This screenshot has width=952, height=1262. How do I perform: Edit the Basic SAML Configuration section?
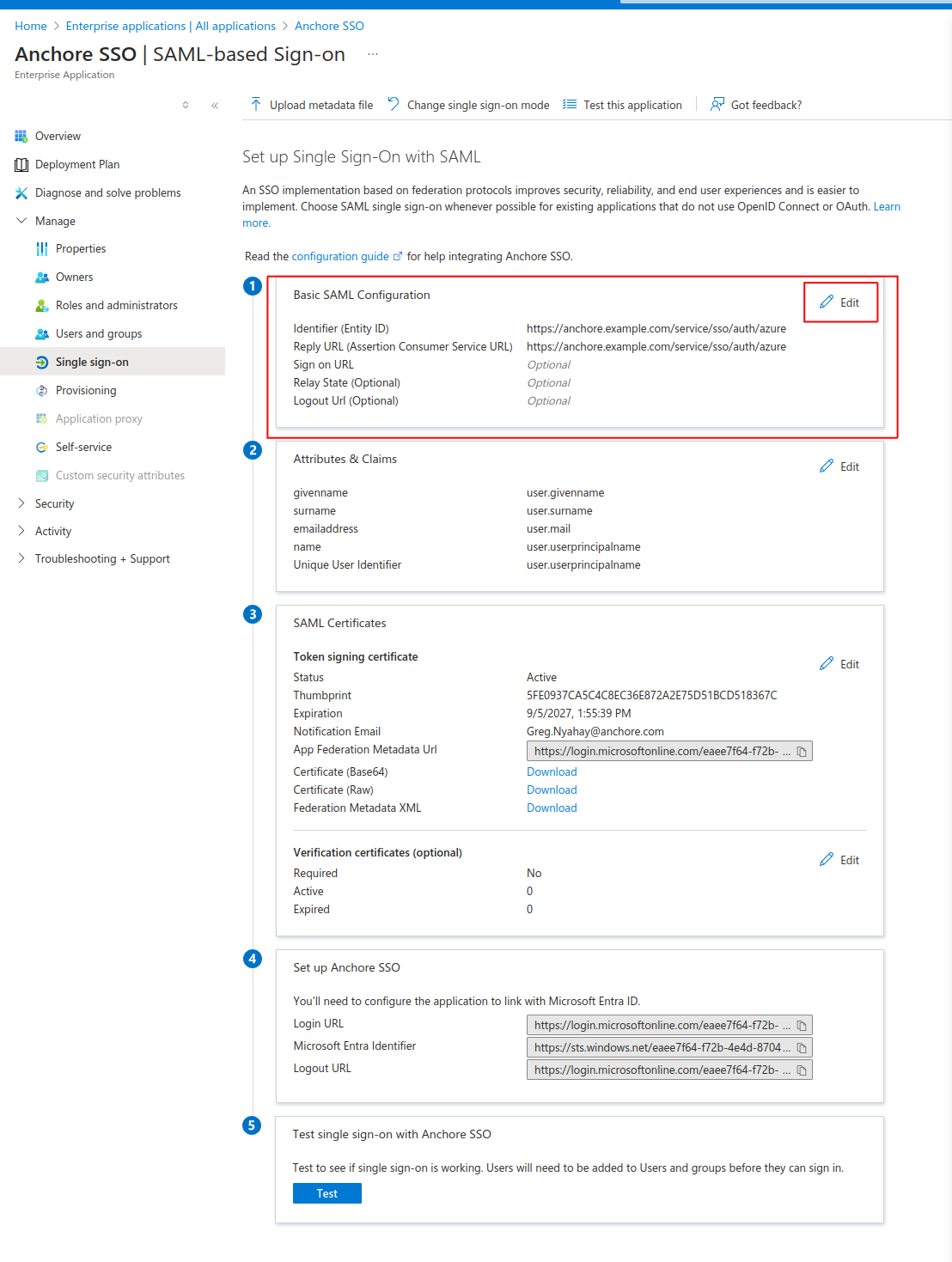(840, 302)
